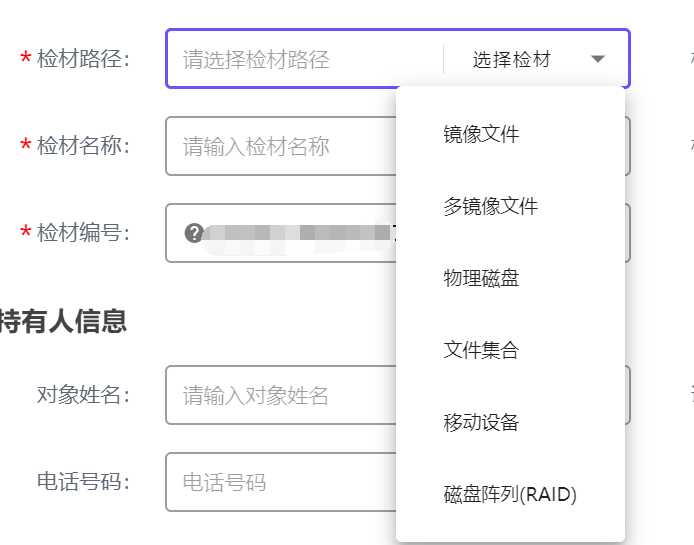Focus the 请选择检材路径 path field
Image resolution: width=694 pixels, height=545 pixels.
(305, 59)
